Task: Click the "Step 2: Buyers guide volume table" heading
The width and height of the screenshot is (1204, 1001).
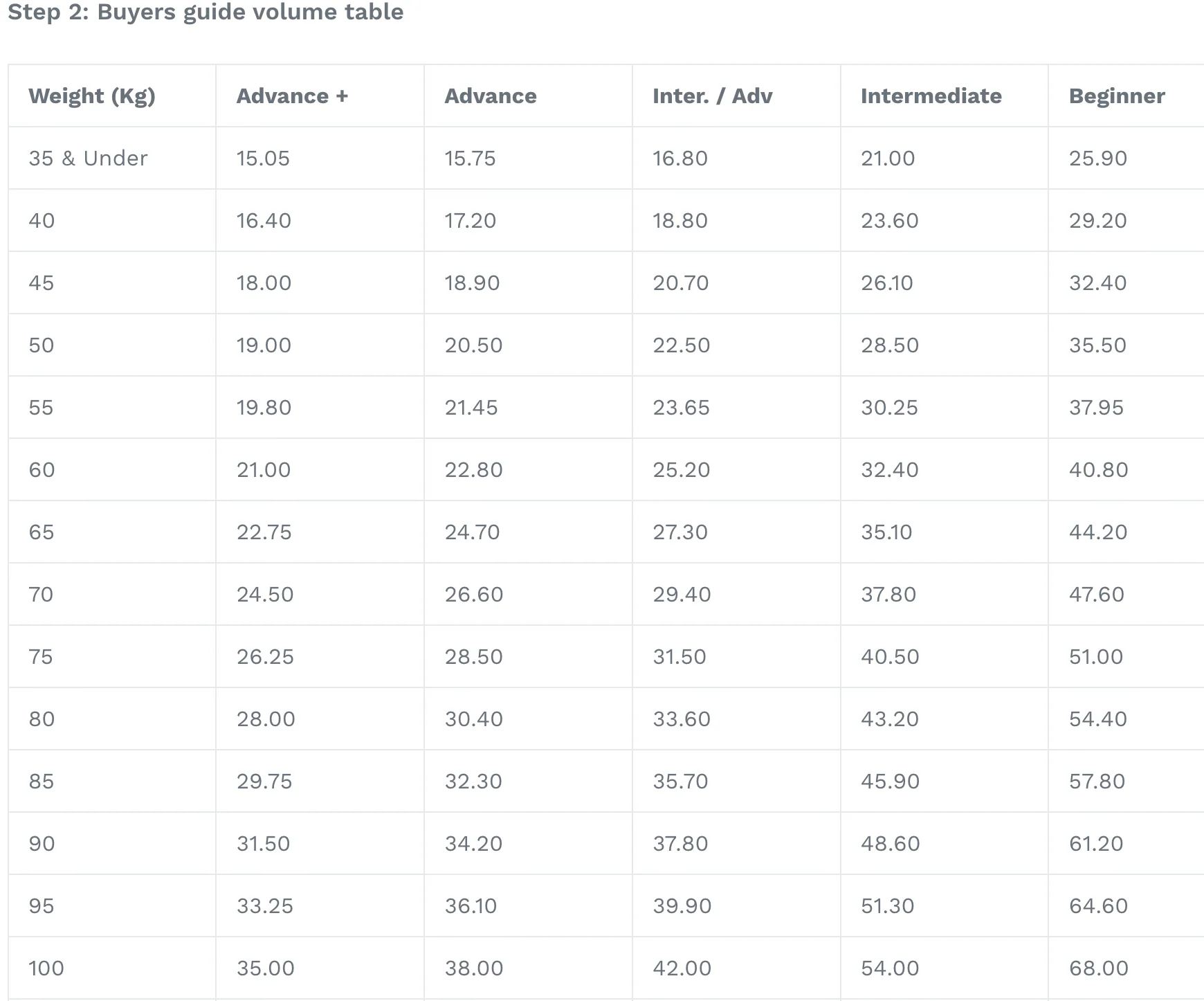Action: click(x=206, y=12)
